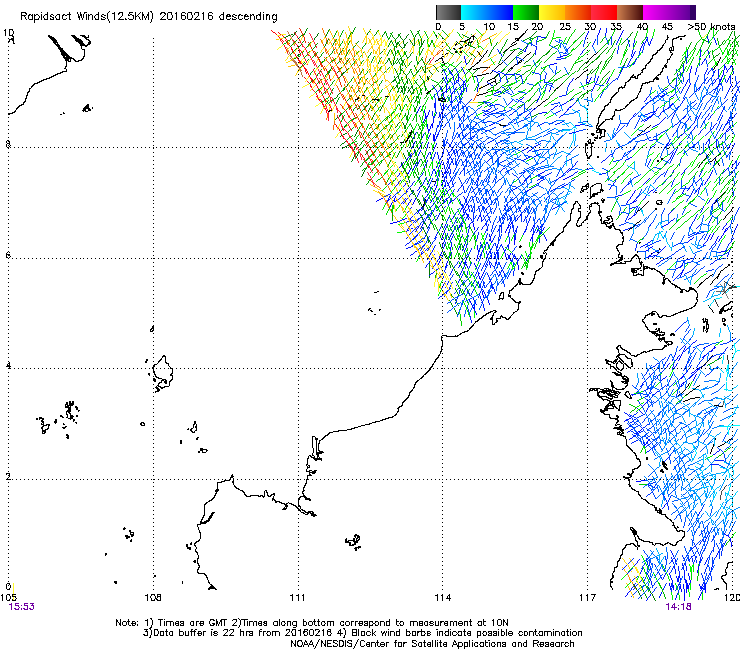Click the 'Data buffer is 22 hrs' note line
The height and width of the screenshot is (650, 740).
(x=362, y=633)
